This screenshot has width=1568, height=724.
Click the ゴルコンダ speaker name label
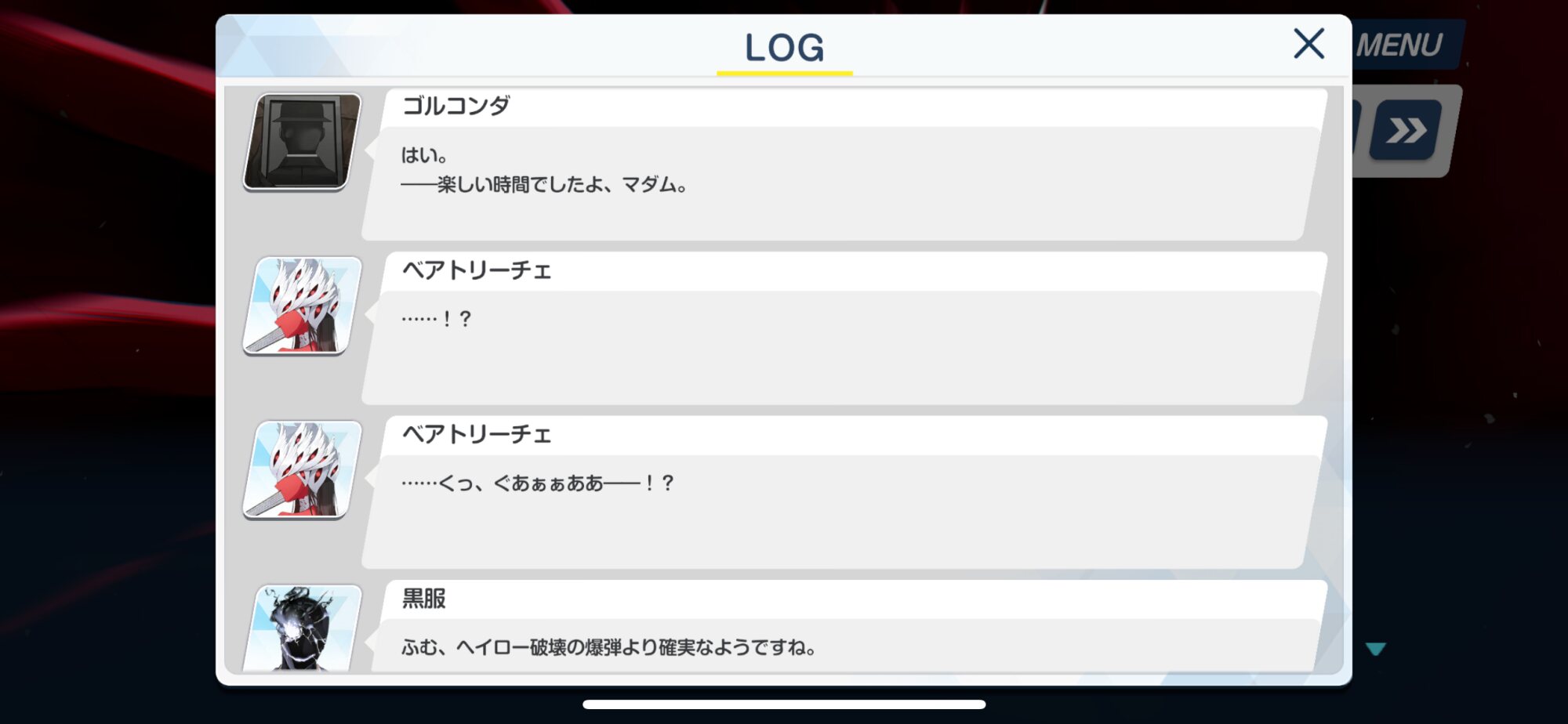click(456, 106)
